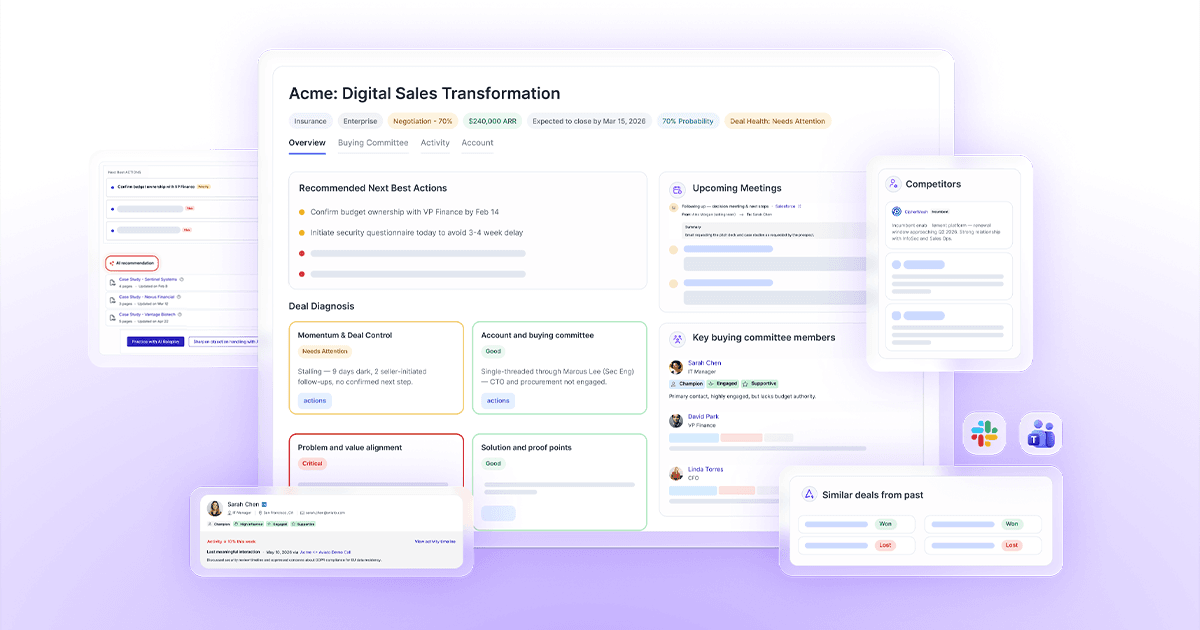
Task: Open Case Study - Sentinel Systems link
Action: coord(148,279)
